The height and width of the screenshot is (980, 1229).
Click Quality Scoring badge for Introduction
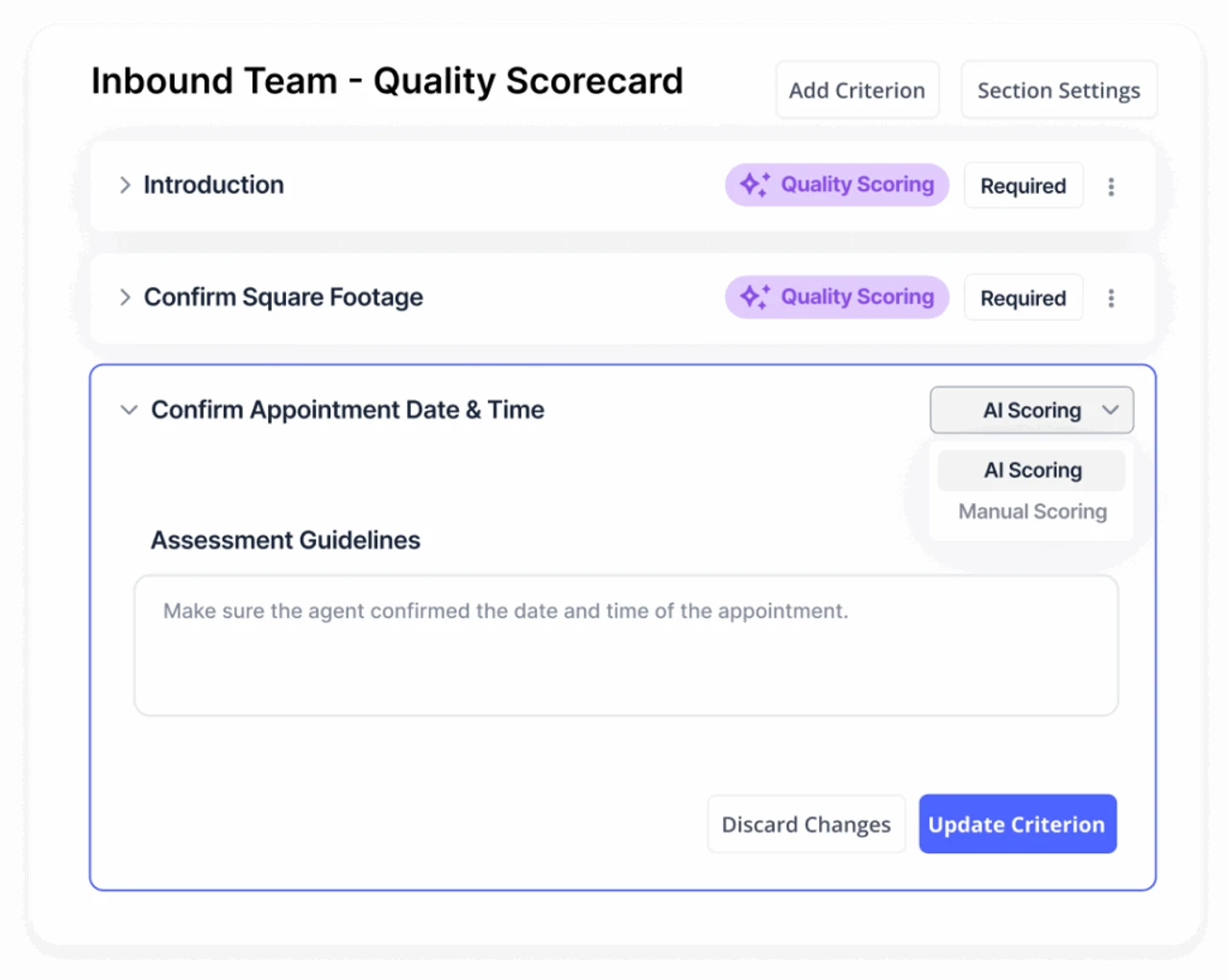tap(836, 184)
